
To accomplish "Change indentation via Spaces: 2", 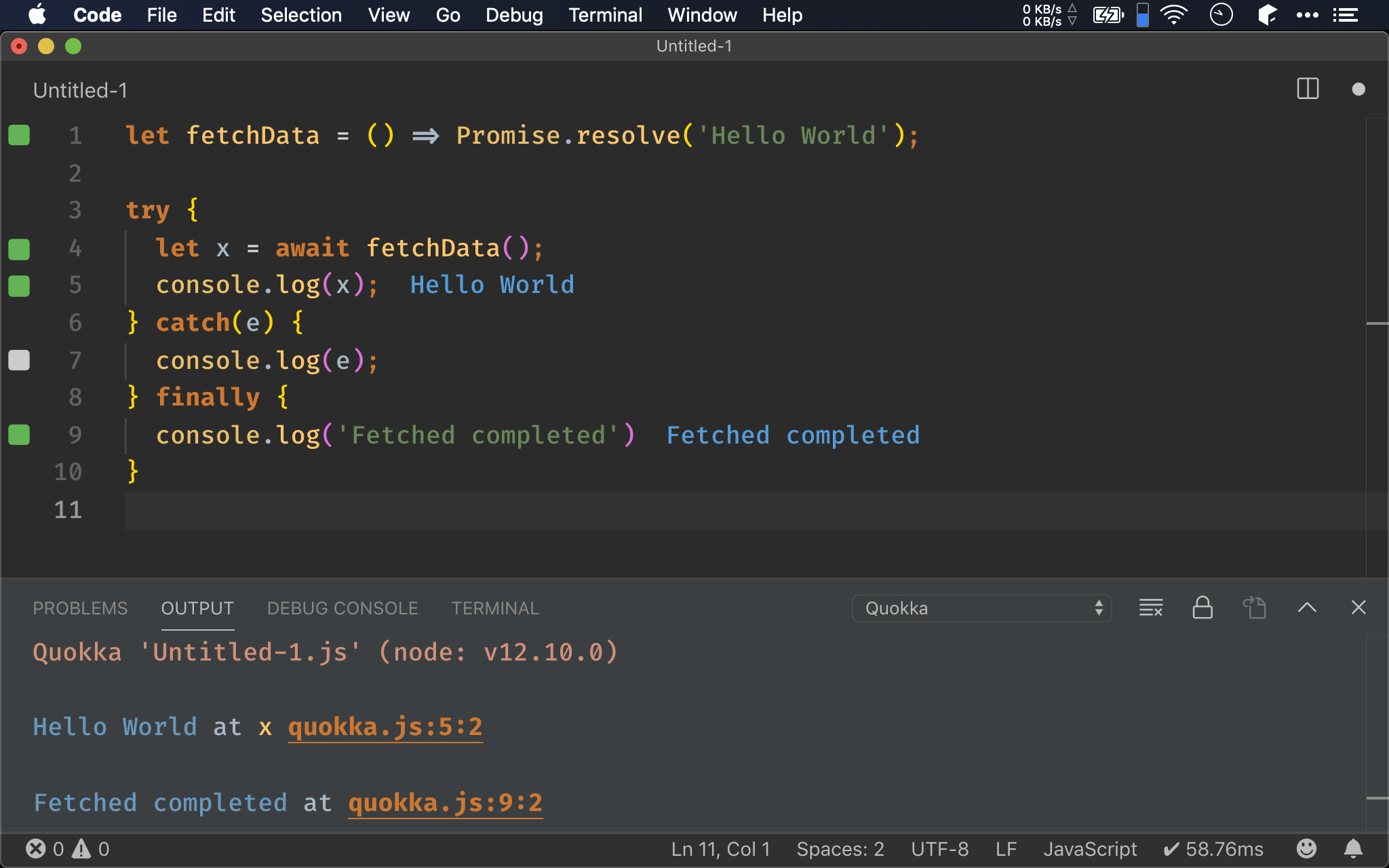I will coord(840,849).
